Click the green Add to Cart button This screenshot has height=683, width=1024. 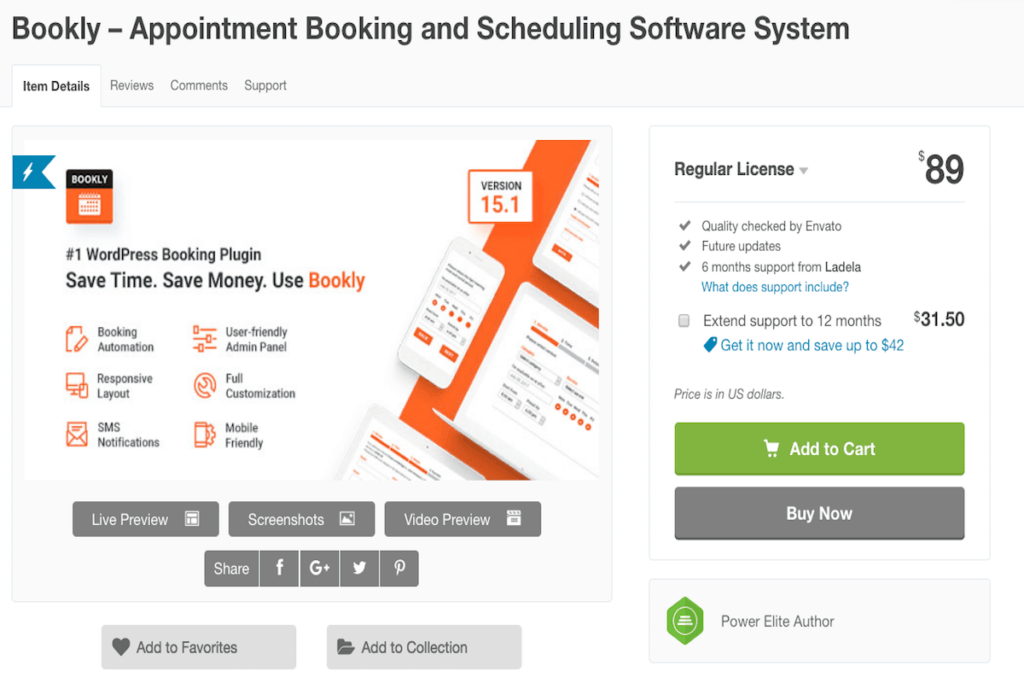(x=819, y=449)
